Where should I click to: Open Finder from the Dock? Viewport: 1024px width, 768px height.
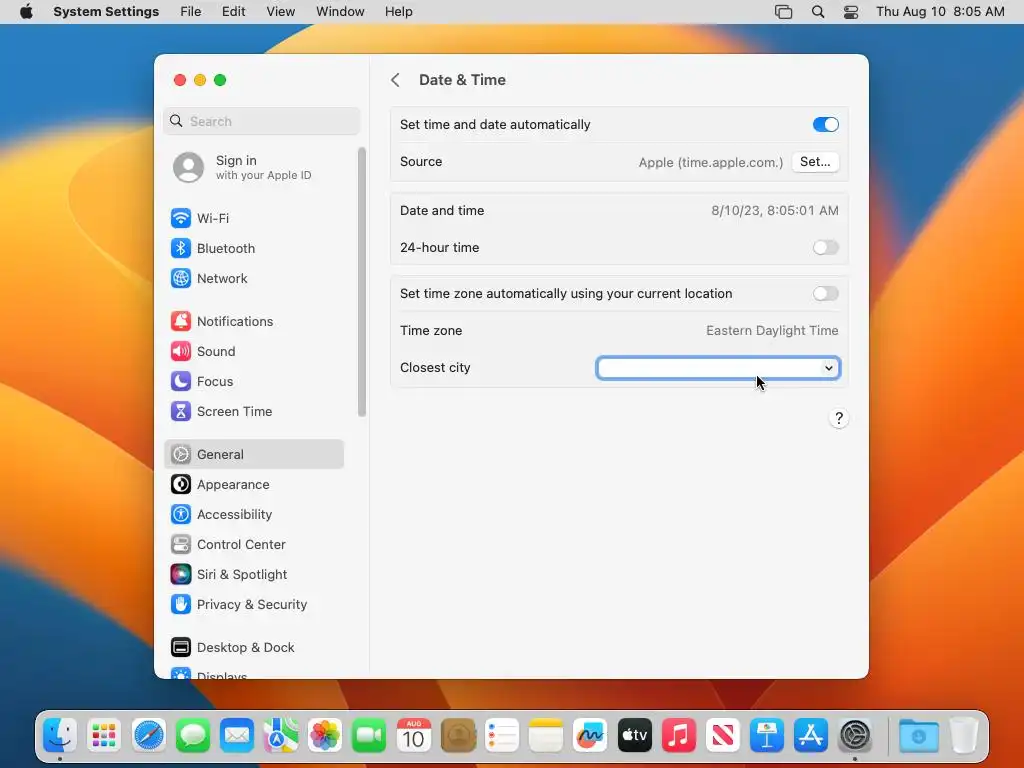click(x=60, y=737)
